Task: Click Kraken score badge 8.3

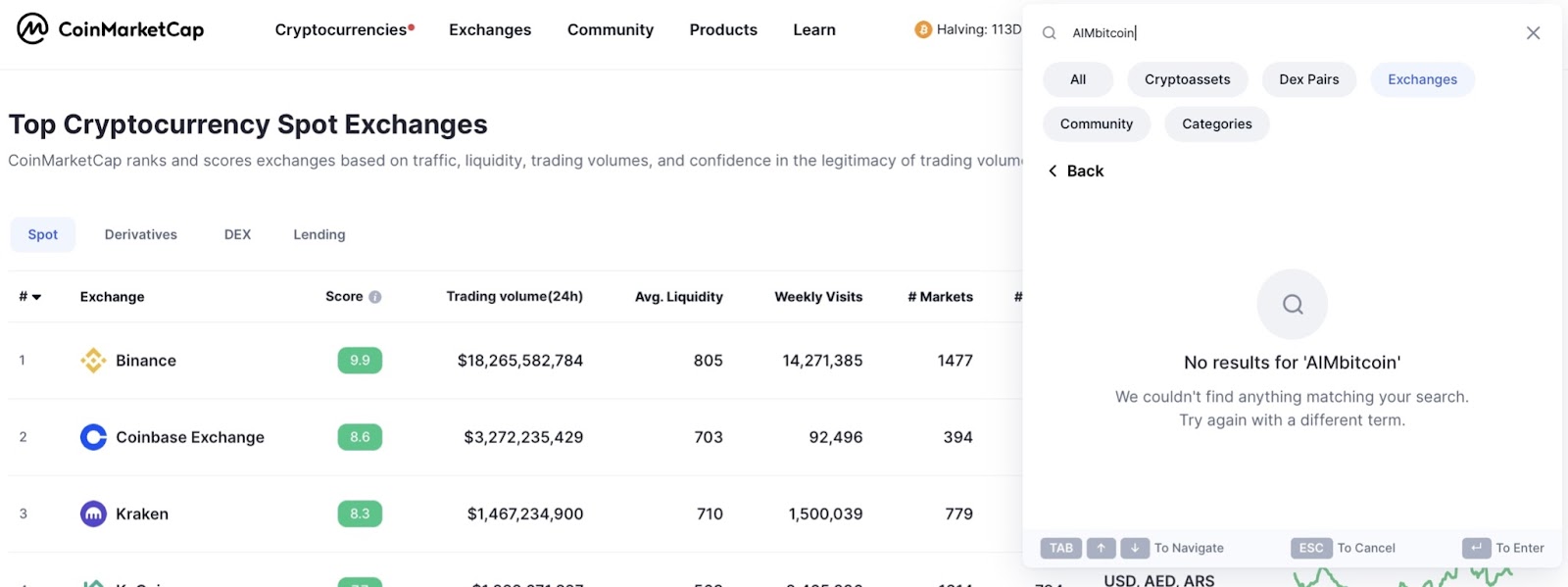Action: [360, 514]
